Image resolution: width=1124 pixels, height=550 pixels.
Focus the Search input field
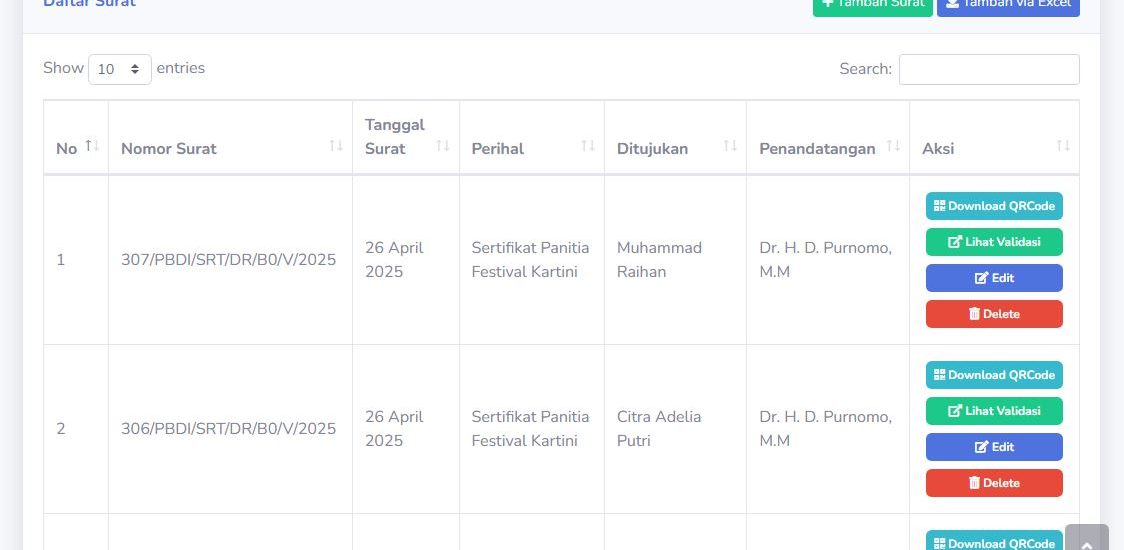(x=988, y=69)
